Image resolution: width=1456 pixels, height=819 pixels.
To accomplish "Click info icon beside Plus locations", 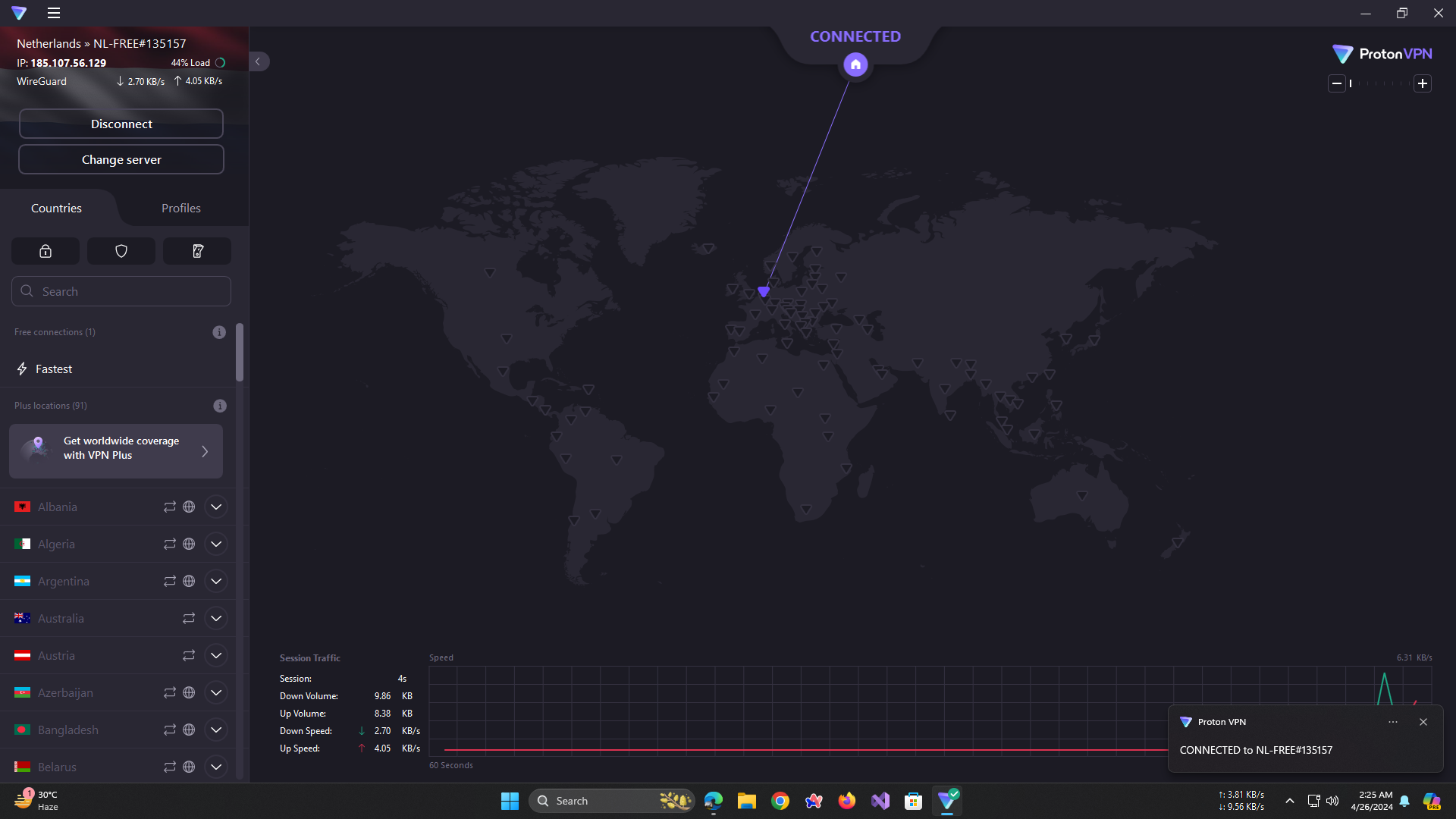I will click(x=220, y=406).
